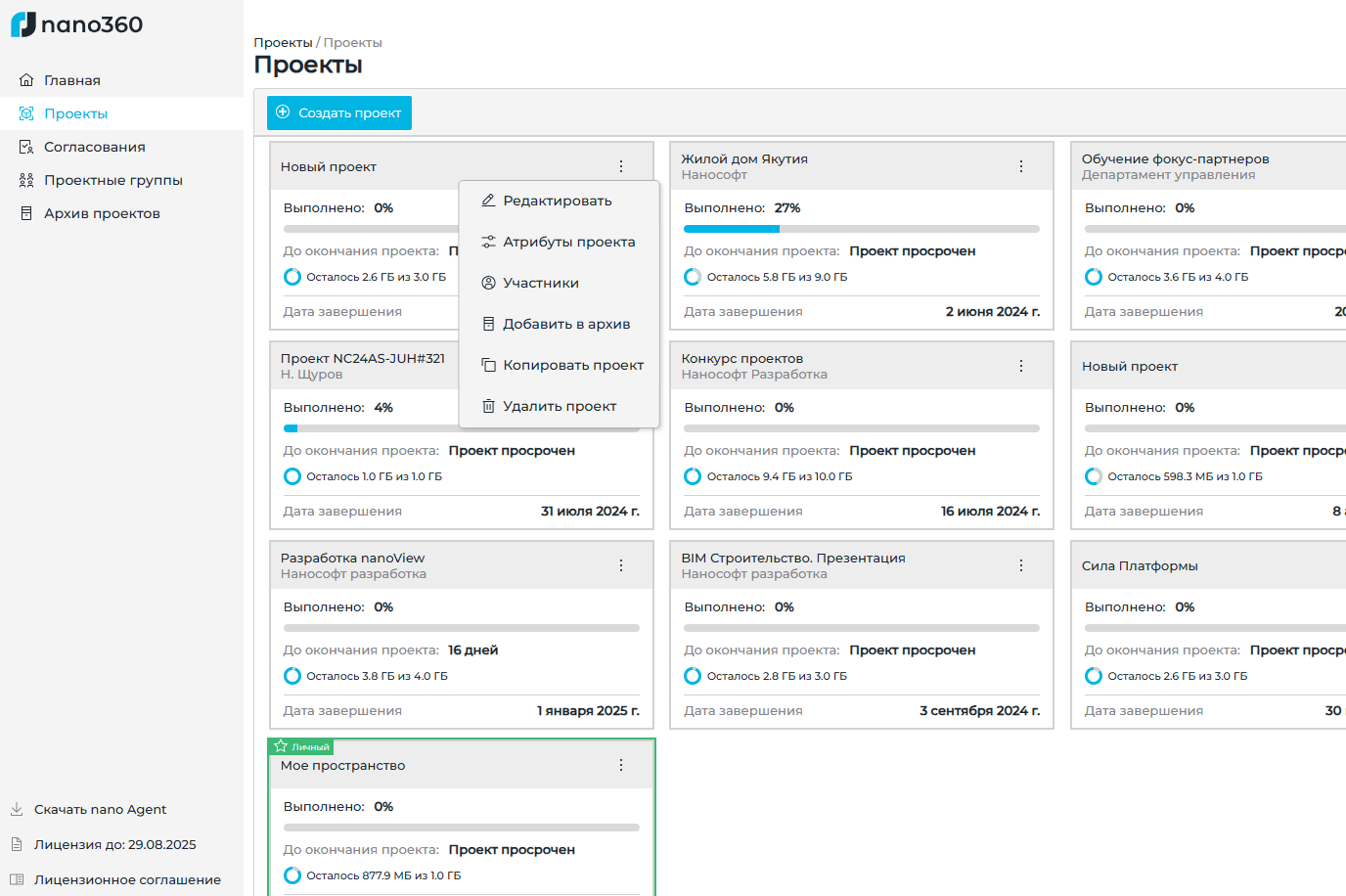Open options menu on Мое пространство card
Screen dimensions: 1346x896
point(620,765)
